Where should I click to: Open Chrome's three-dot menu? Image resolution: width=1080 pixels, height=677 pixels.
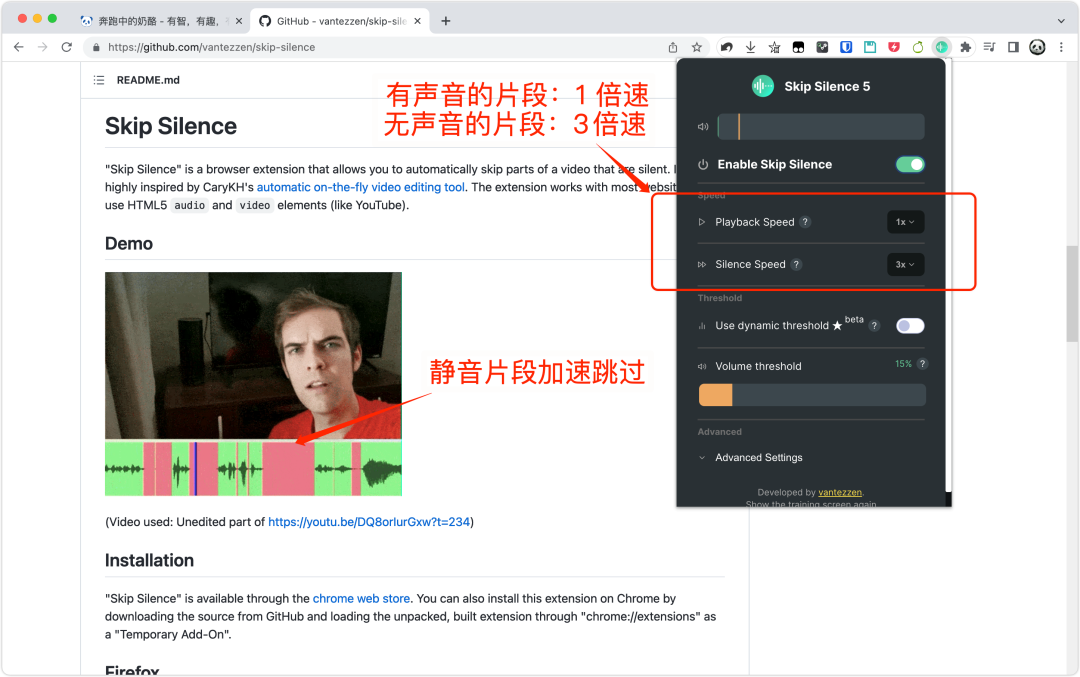[1061, 47]
